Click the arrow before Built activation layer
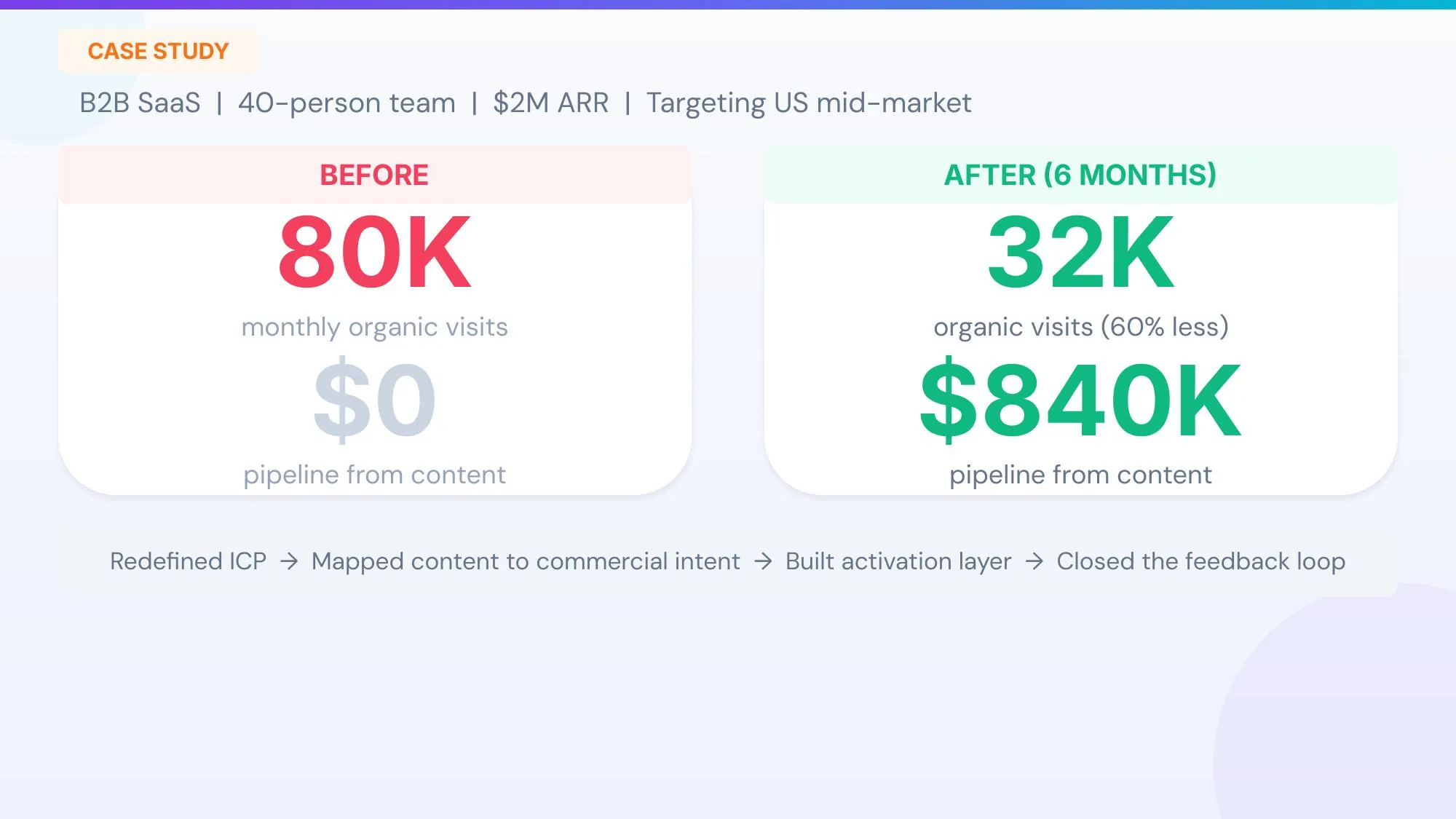The height and width of the screenshot is (819, 1456). pos(763,561)
